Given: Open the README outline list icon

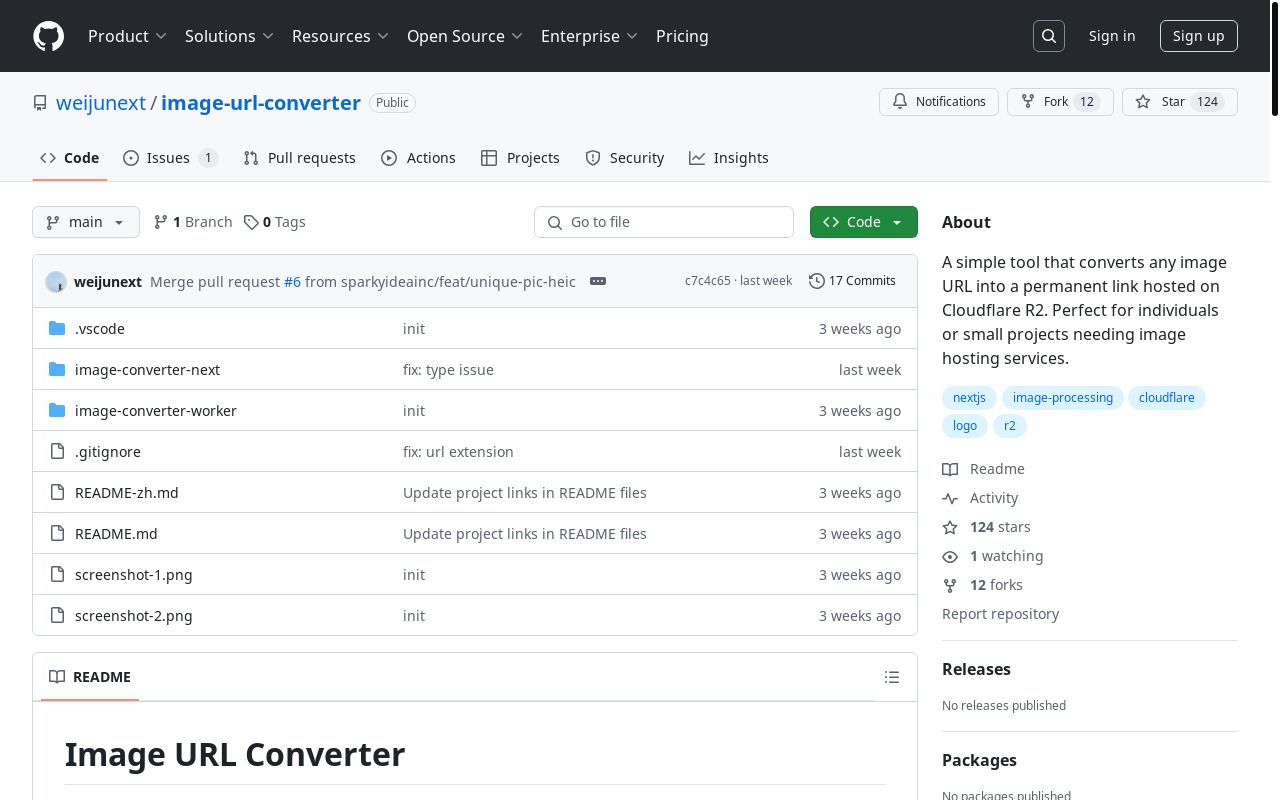Looking at the screenshot, I should pos(892,678).
